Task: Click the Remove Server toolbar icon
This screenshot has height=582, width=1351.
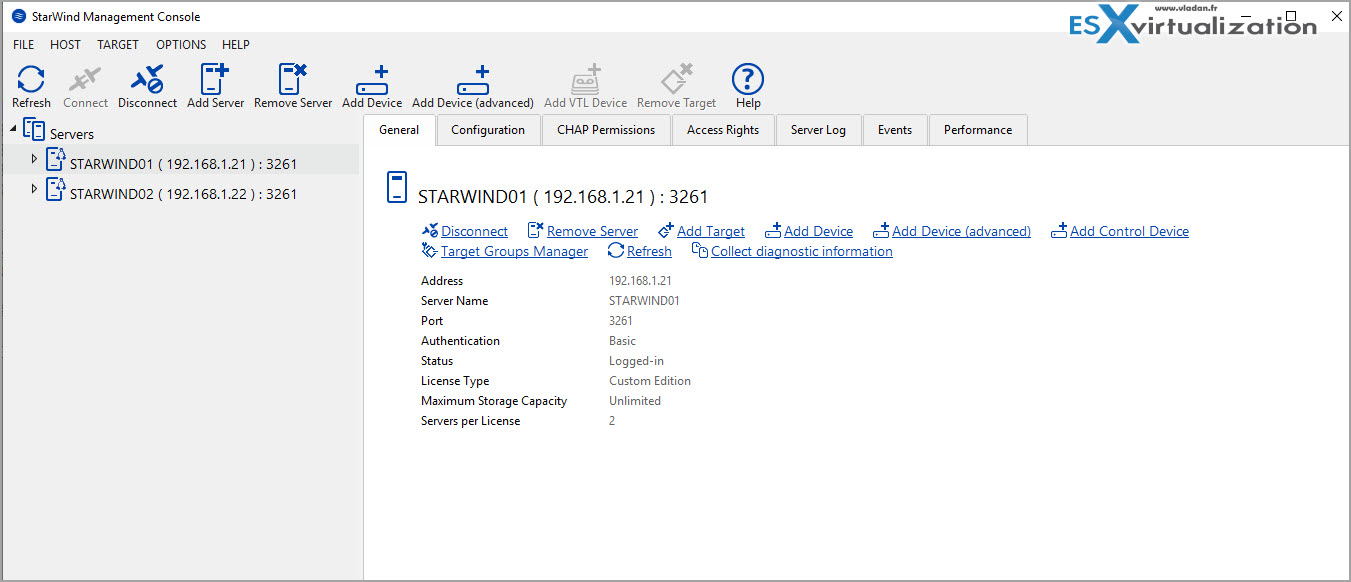Action: (x=292, y=80)
